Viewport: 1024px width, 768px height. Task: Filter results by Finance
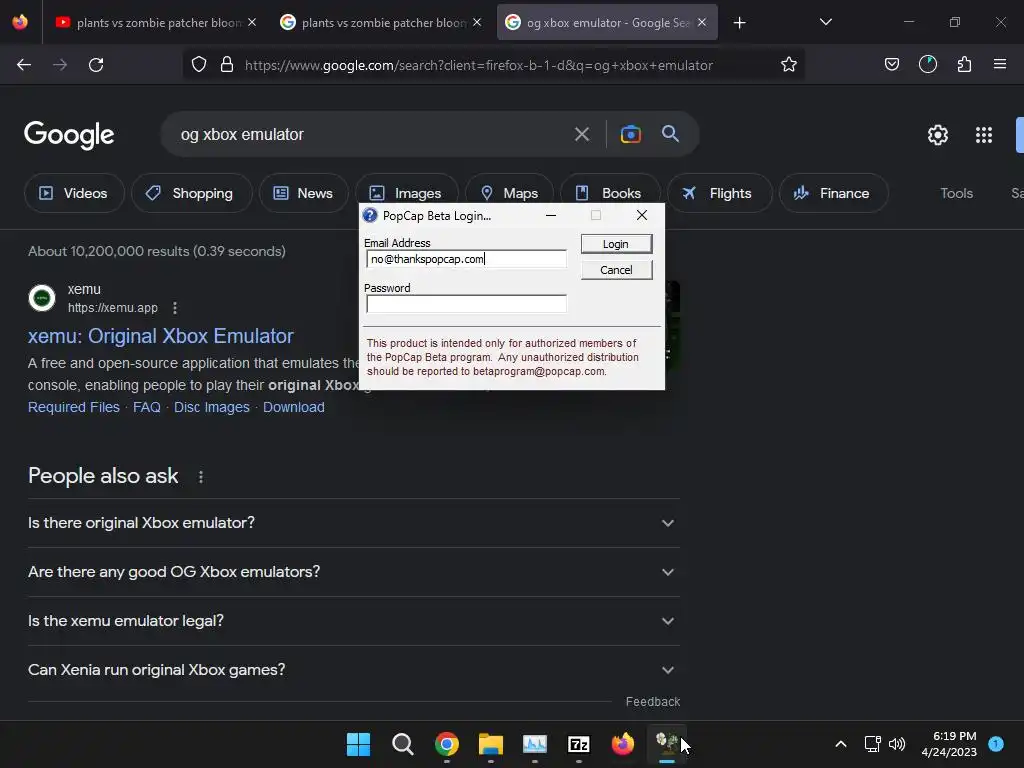[x=833, y=193]
